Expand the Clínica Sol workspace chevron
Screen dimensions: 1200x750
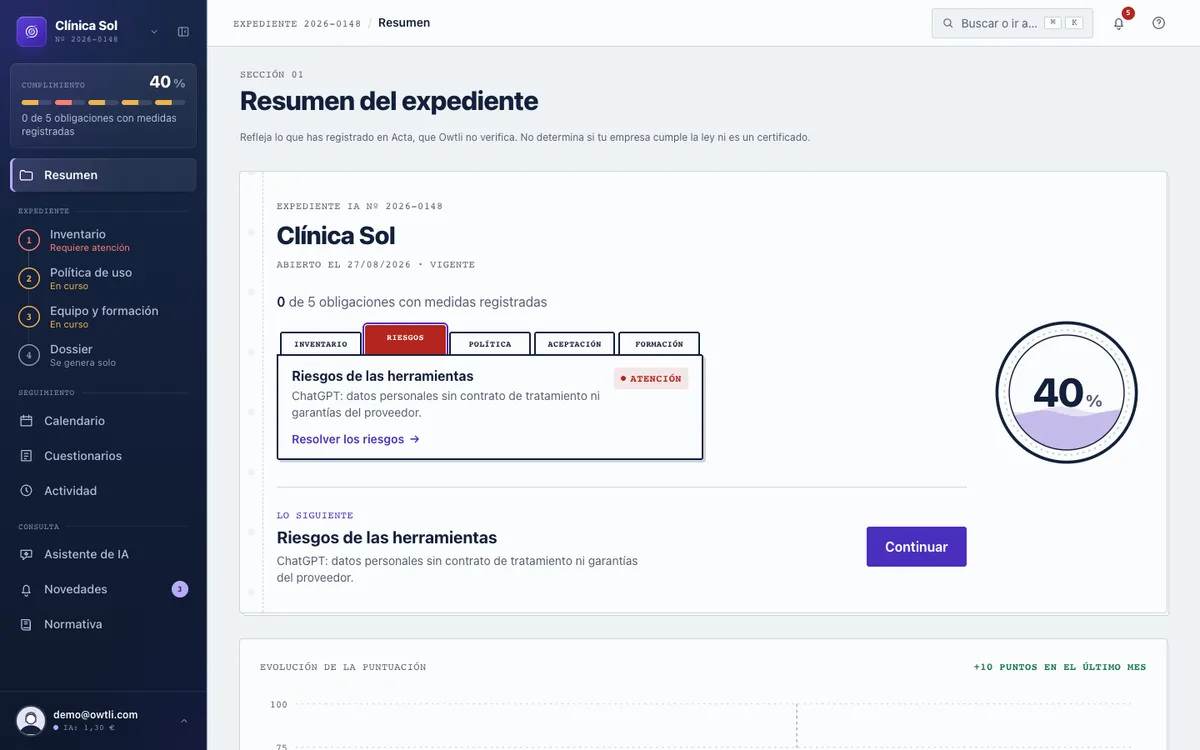(154, 32)
